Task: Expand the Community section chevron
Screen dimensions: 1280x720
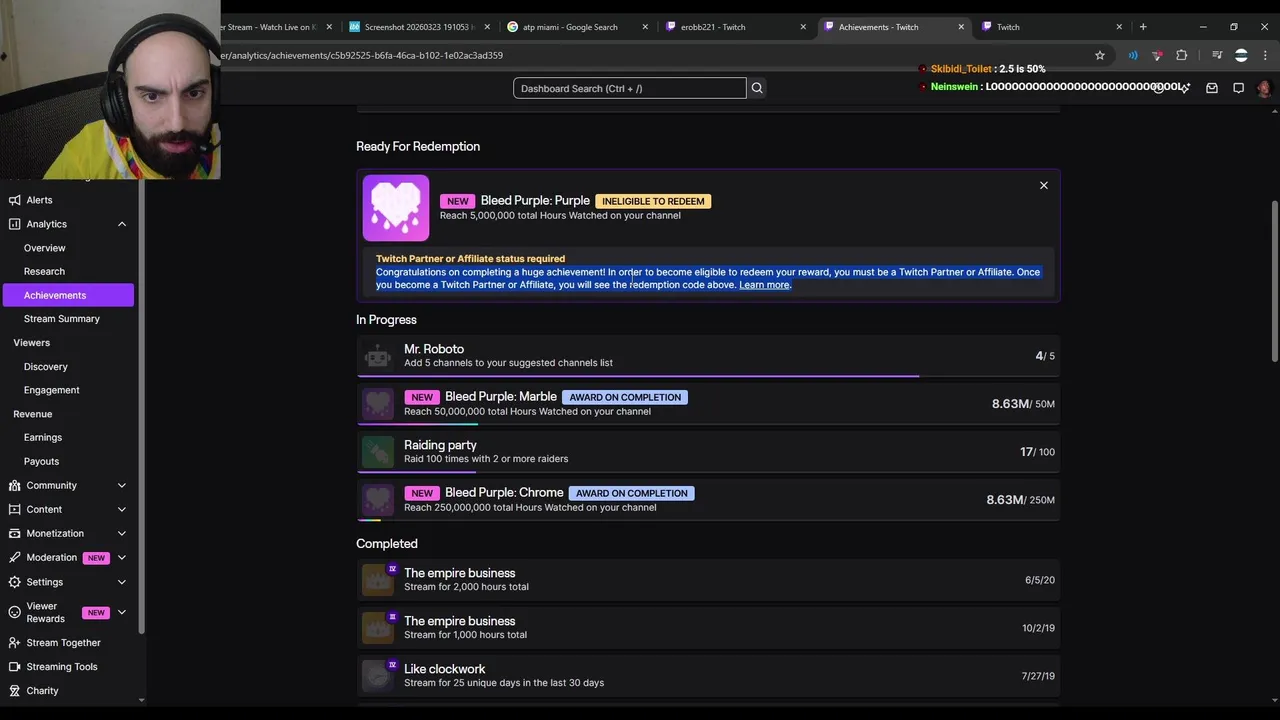Action: click(x=122, y=485)
